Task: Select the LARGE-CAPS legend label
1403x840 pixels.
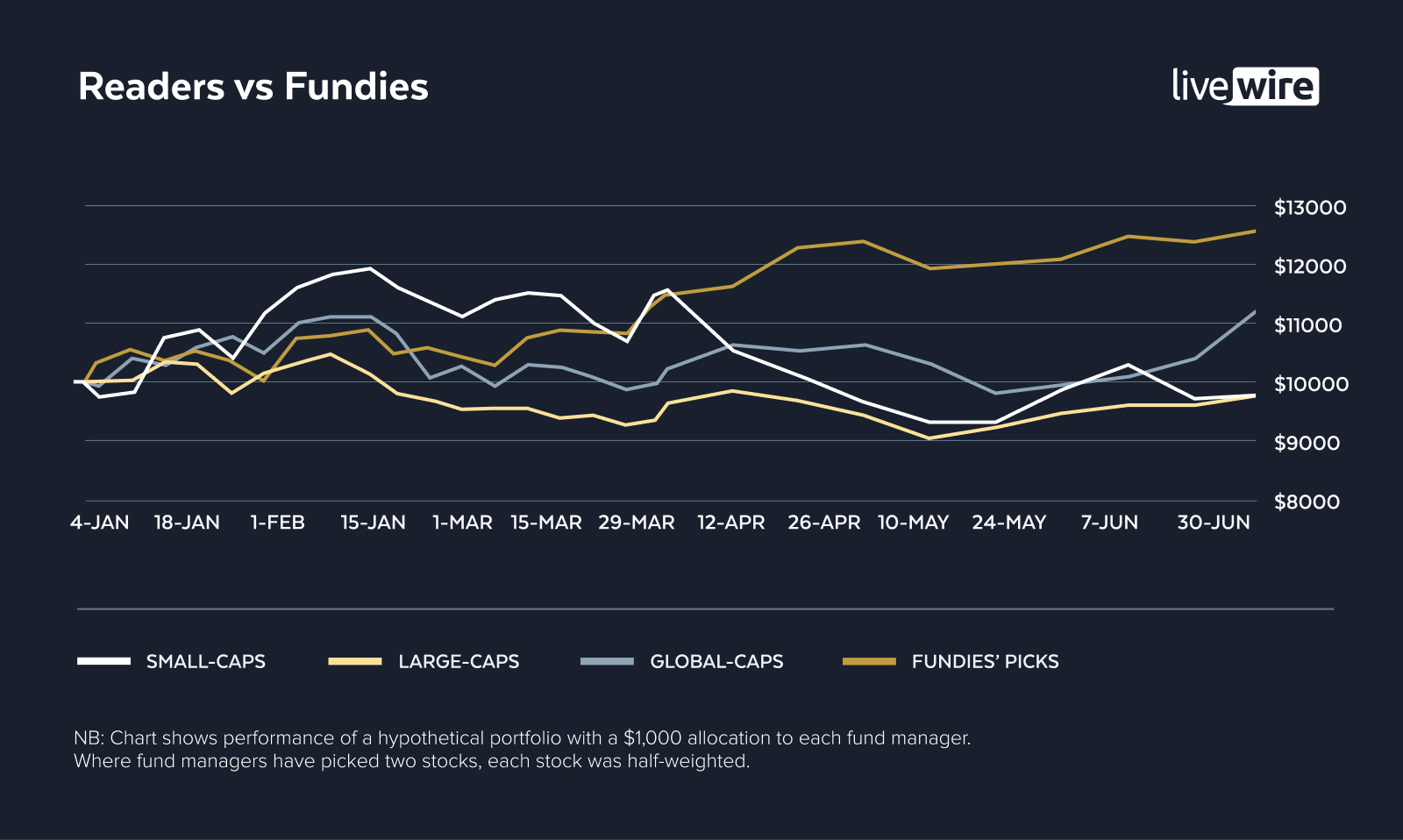Action: [x=459, y=662]
